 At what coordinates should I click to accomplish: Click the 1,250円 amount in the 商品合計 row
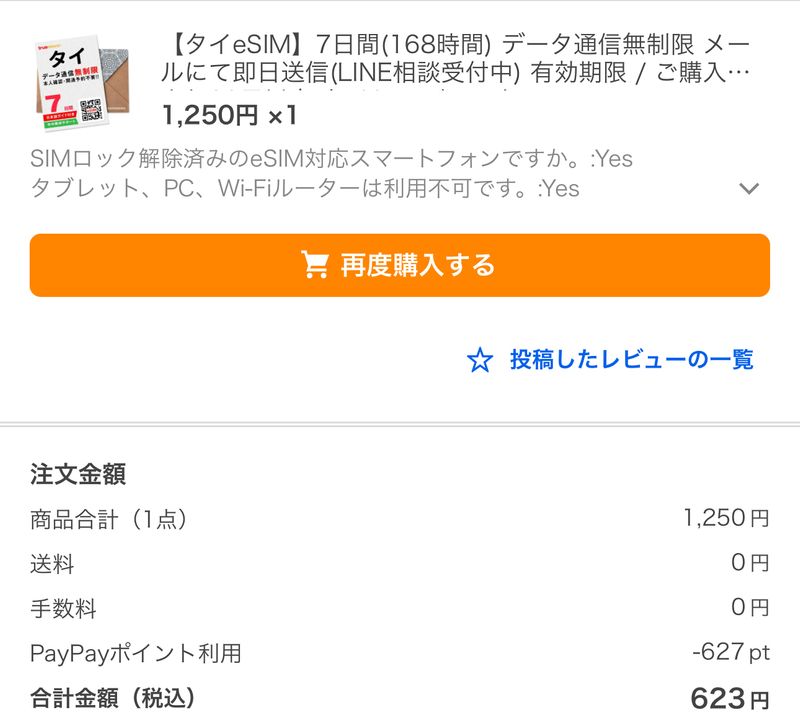[726, 518]
